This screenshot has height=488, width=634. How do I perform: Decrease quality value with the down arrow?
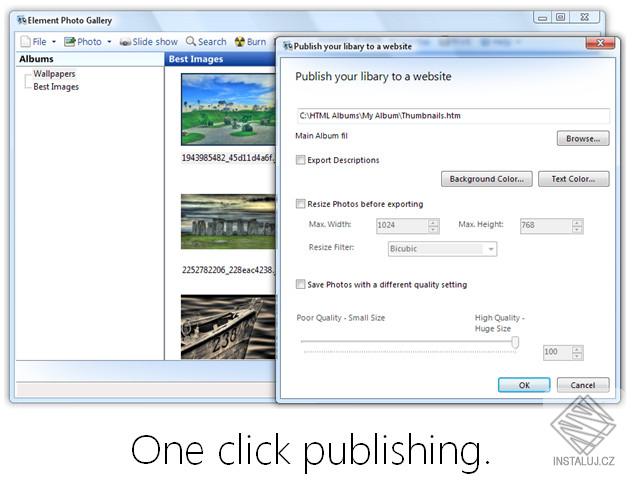577,356
